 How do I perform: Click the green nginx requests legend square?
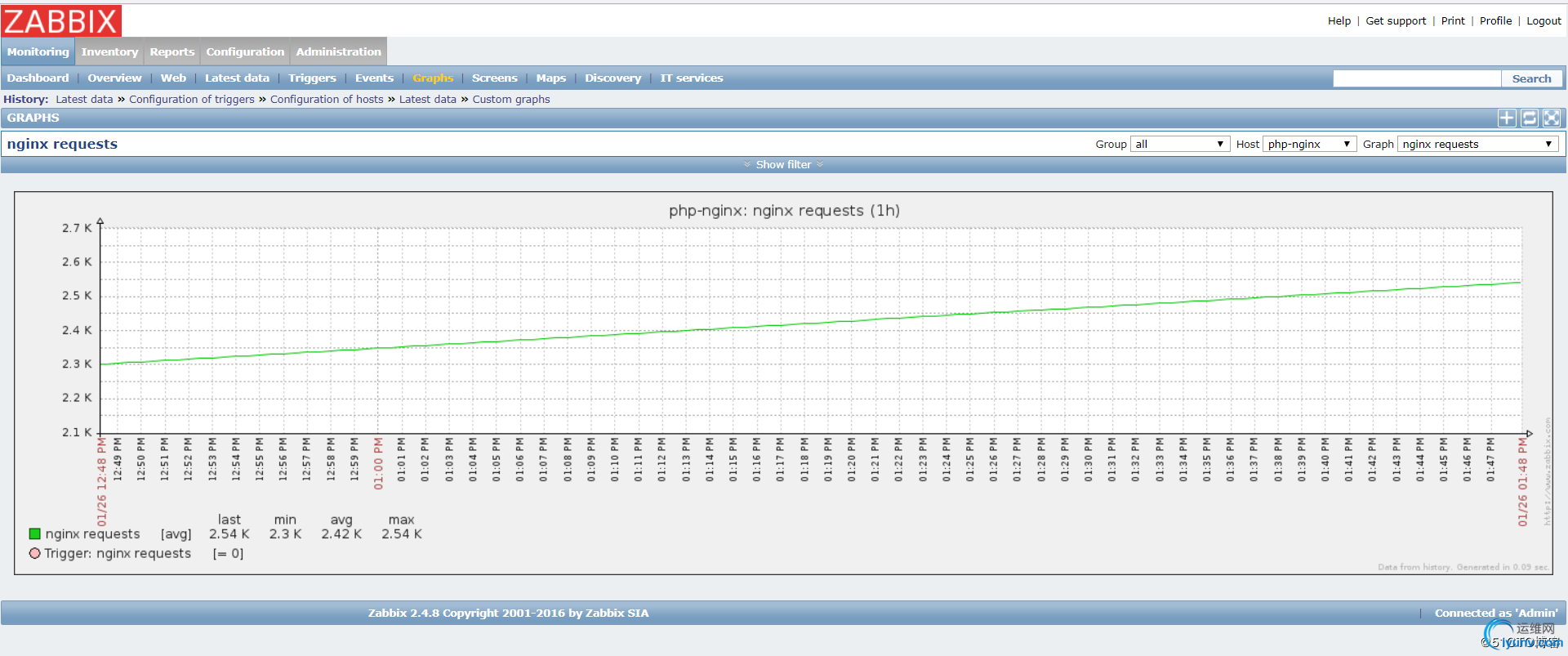click(35, 534)
